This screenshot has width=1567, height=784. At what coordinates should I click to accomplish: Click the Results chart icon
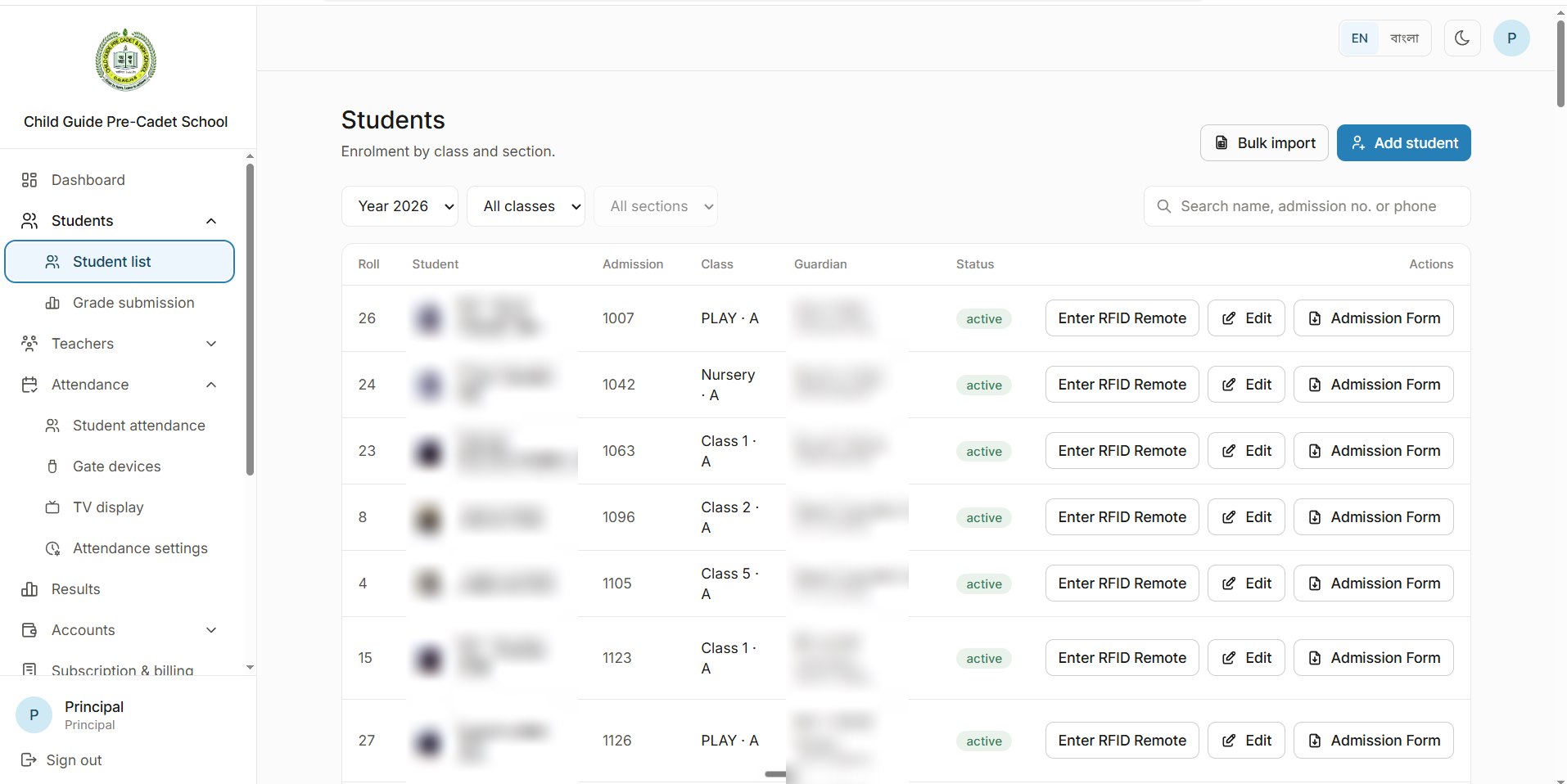29,589
